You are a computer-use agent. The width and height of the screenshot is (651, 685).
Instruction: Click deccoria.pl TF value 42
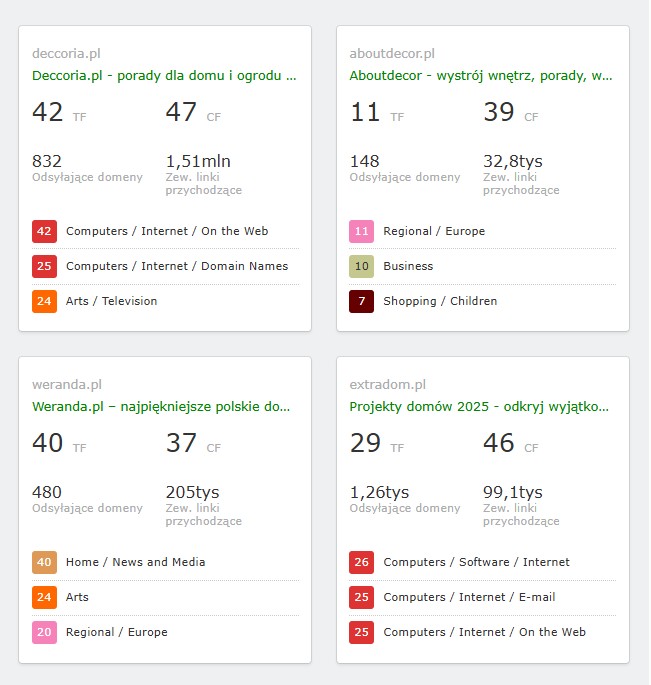(48, 112)
